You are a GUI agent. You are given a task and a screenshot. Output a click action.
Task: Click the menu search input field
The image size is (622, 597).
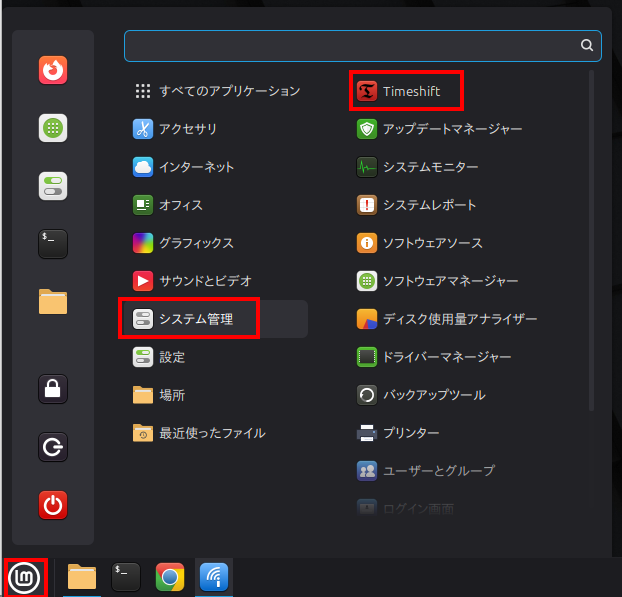tap(350, 45)
